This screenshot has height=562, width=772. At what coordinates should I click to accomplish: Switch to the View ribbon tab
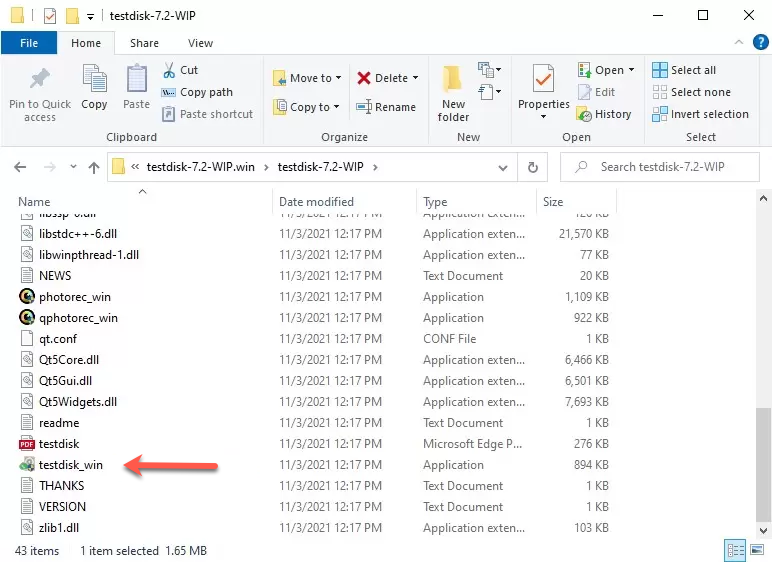click(200, 43)
